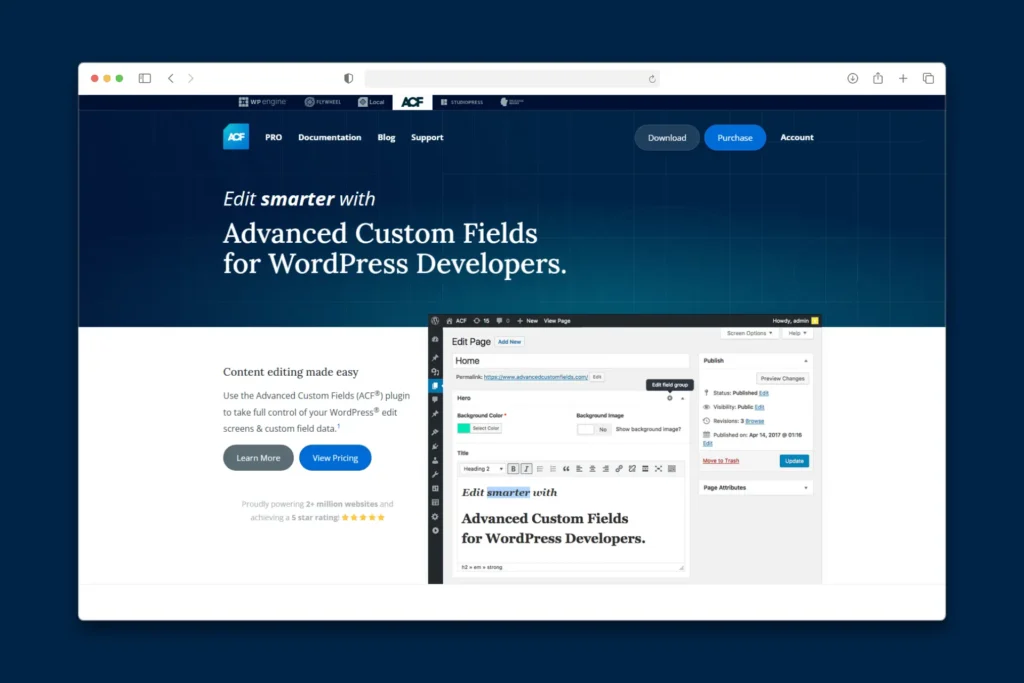Open the Howdy, admin account menu
The height and width of the screenshot is (683, 1024).
pos(795,321)
